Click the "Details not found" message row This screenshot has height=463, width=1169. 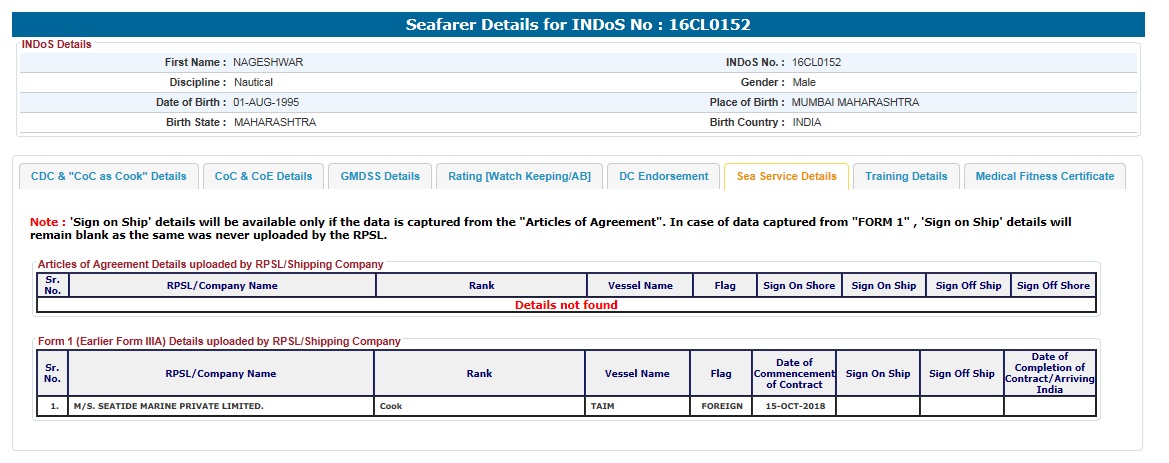pos(566,305)
